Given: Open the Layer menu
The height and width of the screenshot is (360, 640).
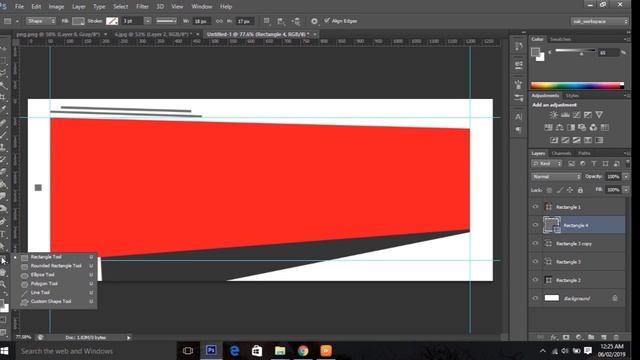Looking at the screenshot, I should 79,7.
